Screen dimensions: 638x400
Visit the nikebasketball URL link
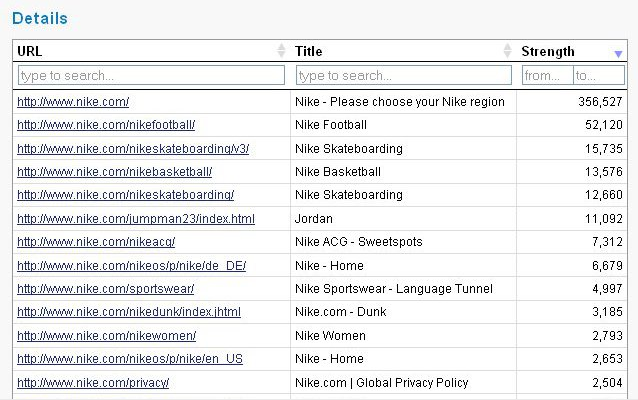[x=115, y=172]
